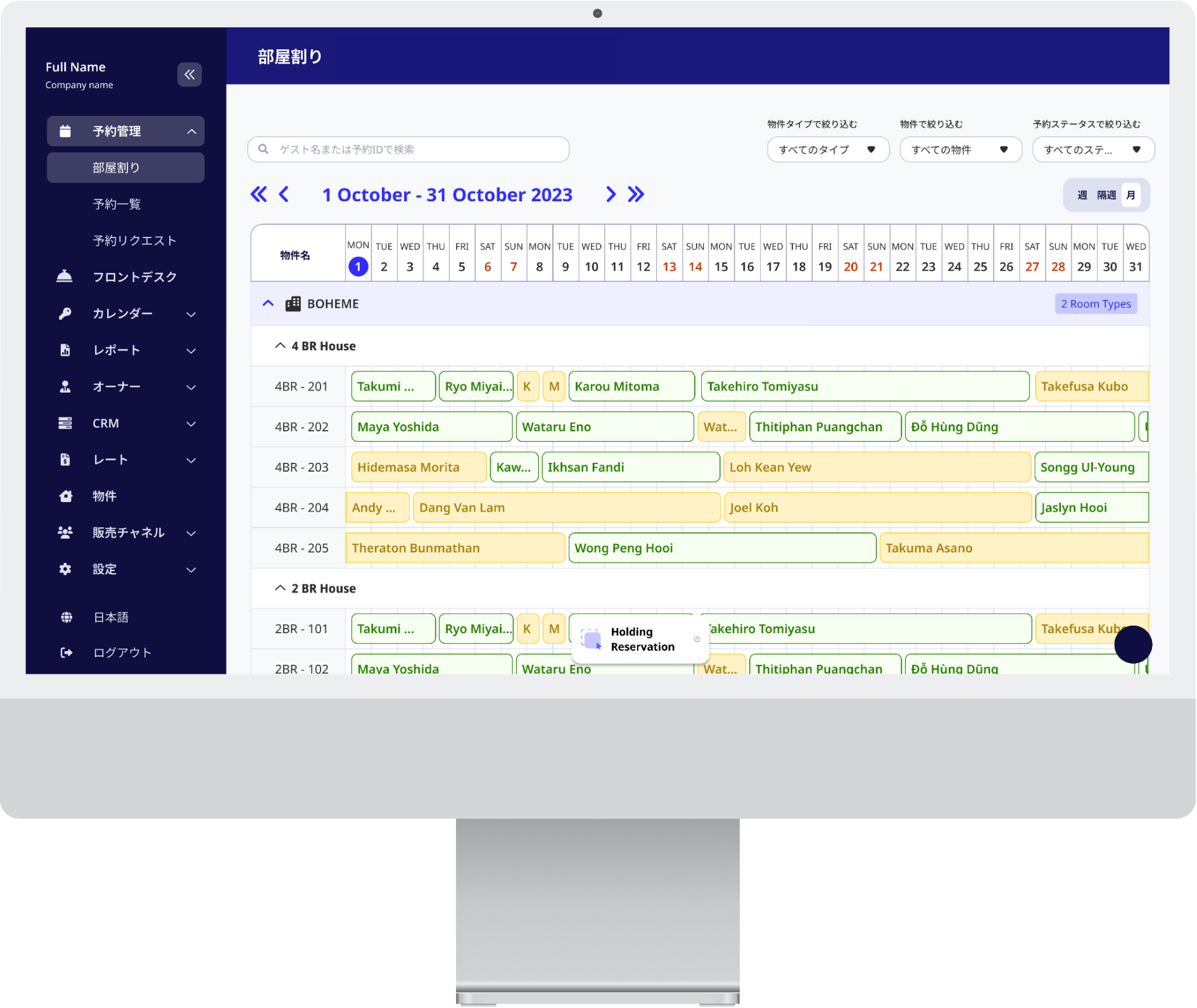Image resolution: width=1197 pixels, height=1008 pixels.
Task: Click the 販売チャネル people icon
Action: point(65,532)
